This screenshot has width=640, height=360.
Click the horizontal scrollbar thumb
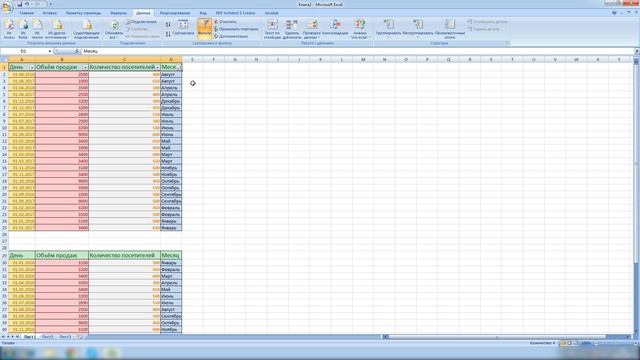[x=496, y=337]
